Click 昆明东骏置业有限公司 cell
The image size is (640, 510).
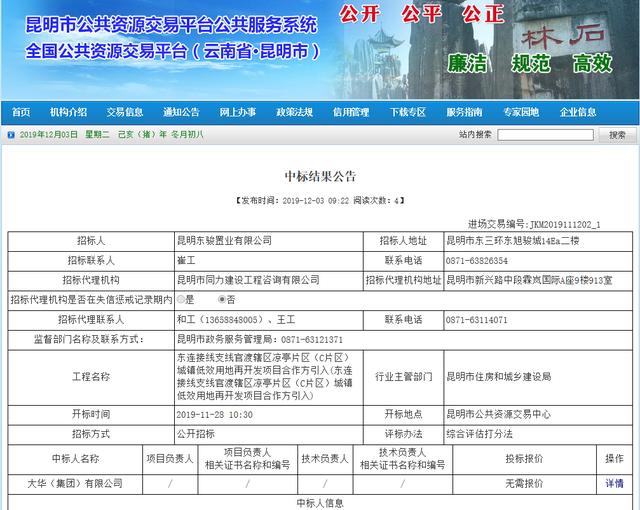(x=268, y=241)
